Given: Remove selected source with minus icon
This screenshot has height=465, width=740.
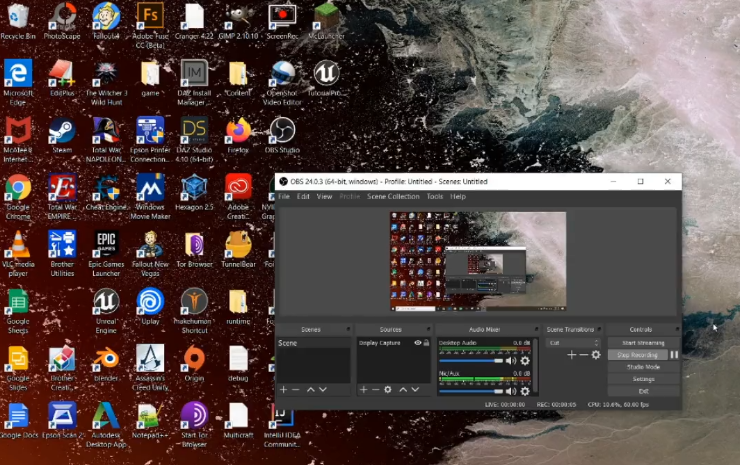Looking at the screenshot, I should 374,389.
